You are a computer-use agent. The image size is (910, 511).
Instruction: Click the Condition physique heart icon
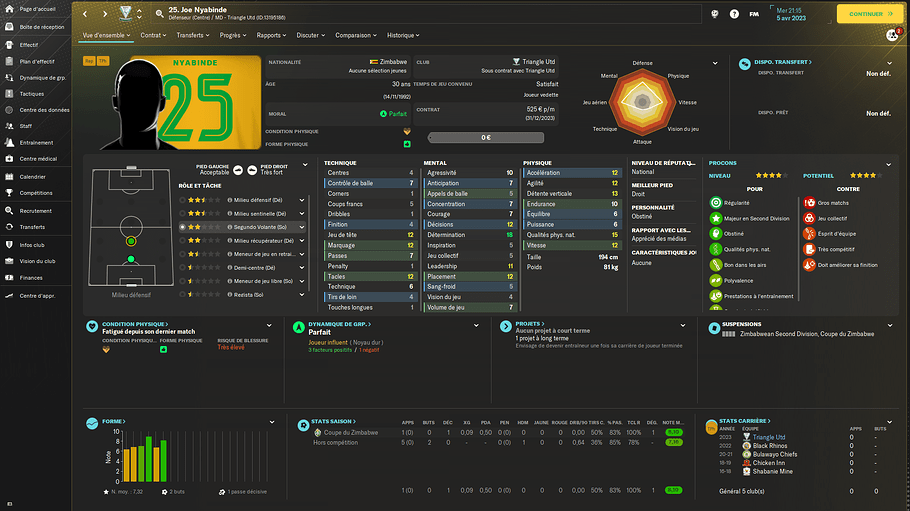[92, 326]
